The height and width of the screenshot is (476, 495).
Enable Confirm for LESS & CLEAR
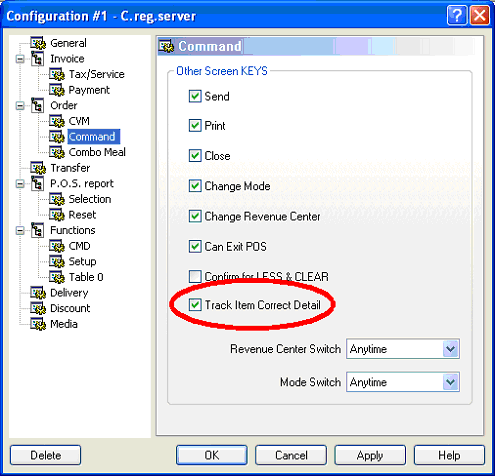[195, 276]
